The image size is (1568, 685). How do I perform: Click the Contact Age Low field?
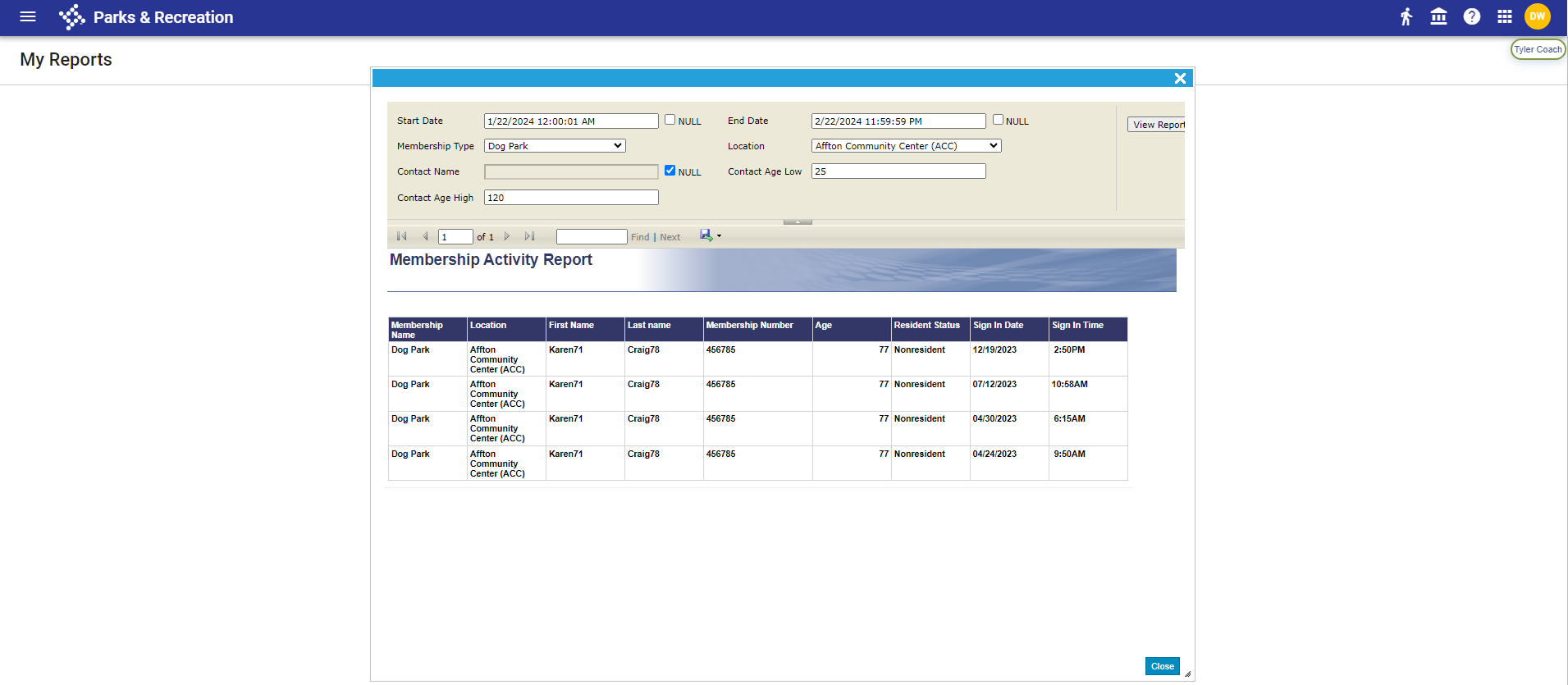coord(898,171)
